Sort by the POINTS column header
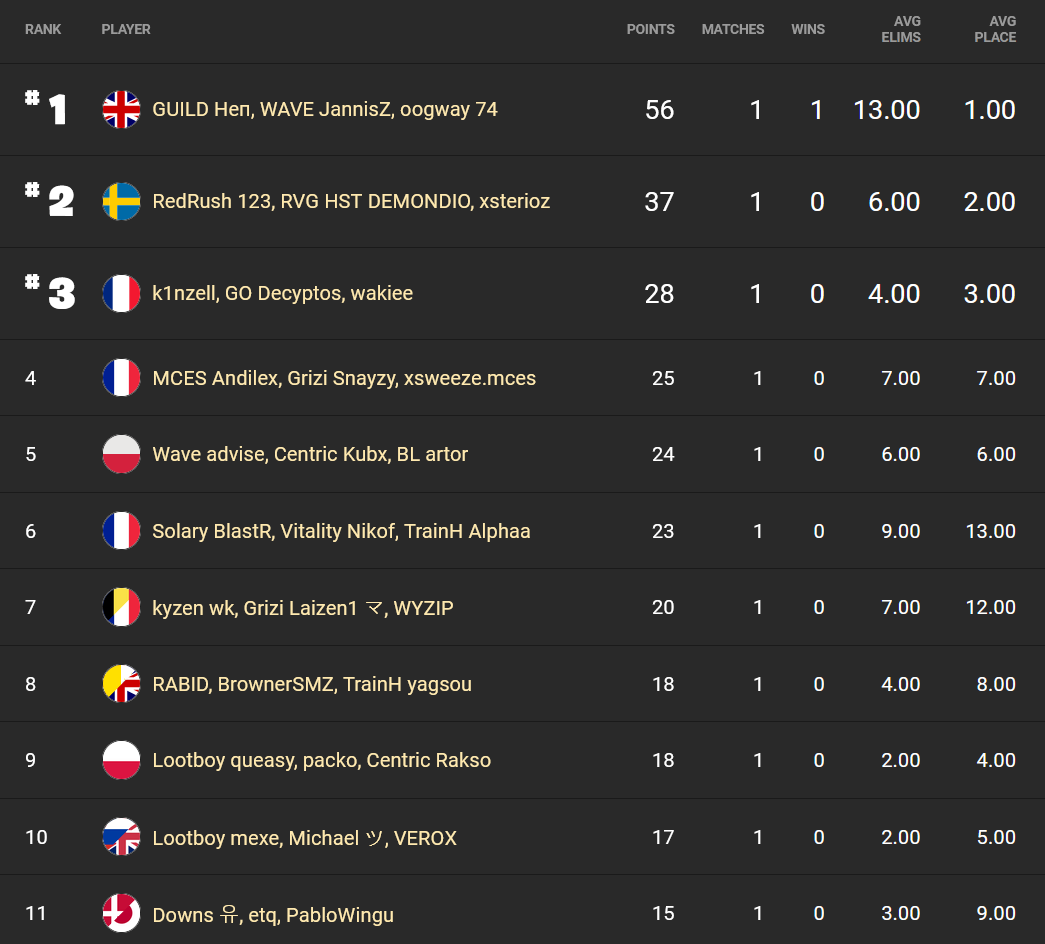 point(650,29)
